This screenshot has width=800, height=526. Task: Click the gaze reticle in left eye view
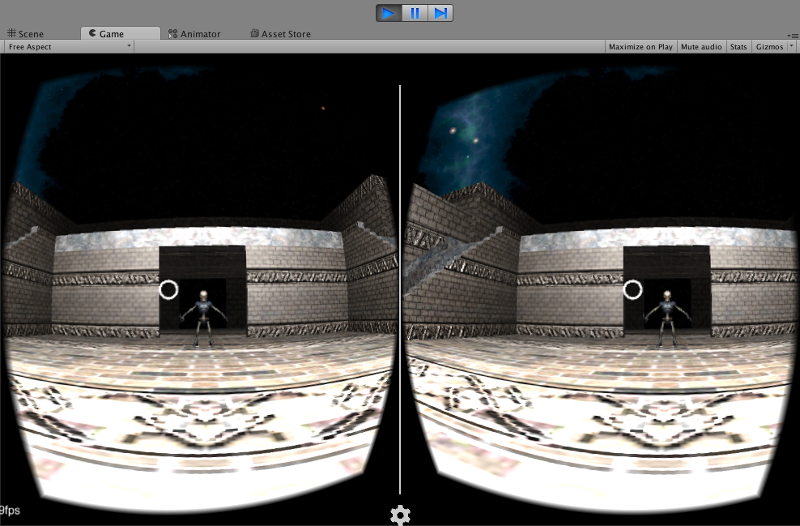point(168,290)
